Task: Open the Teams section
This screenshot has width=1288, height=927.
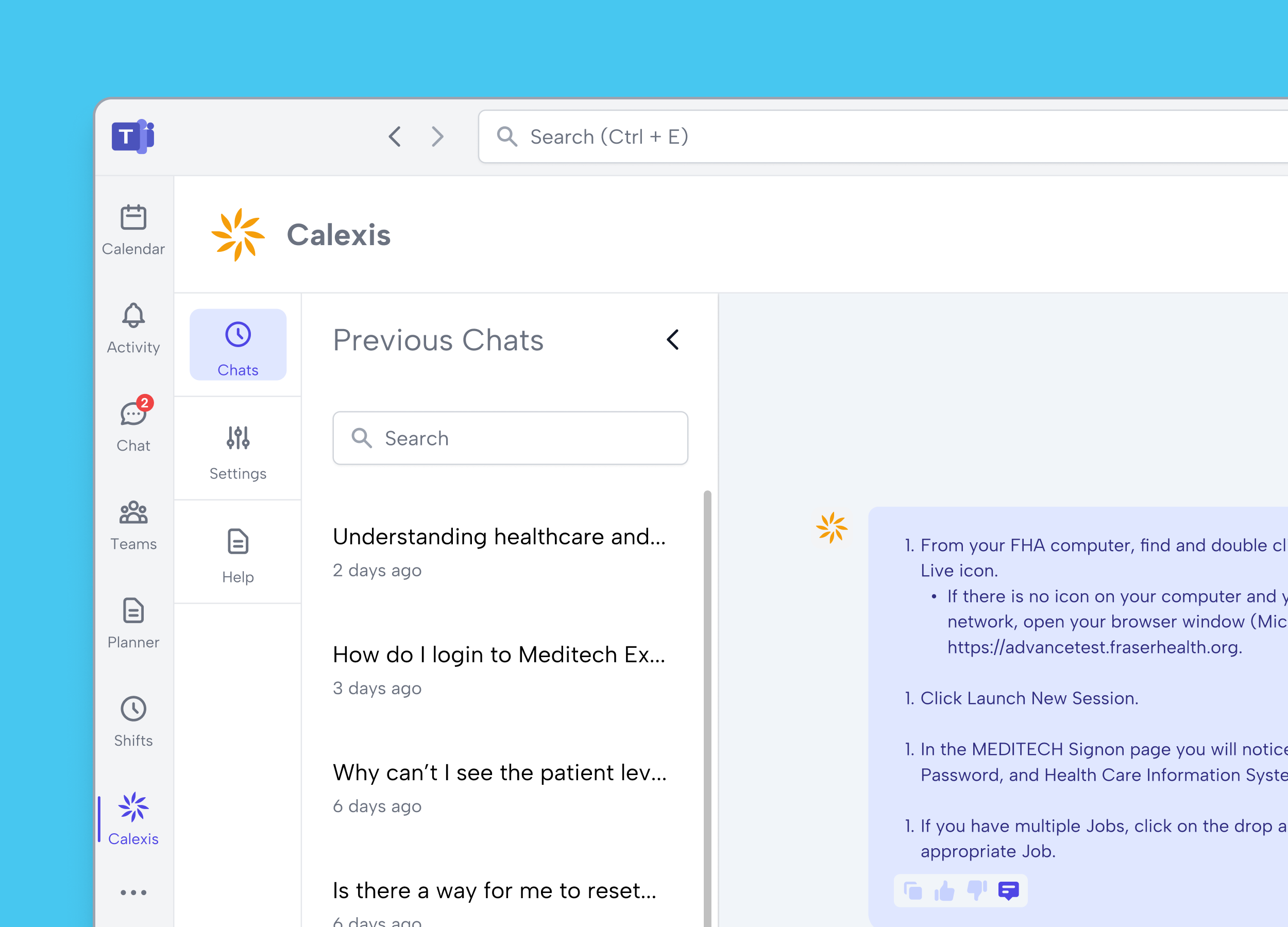Action: 133,525
